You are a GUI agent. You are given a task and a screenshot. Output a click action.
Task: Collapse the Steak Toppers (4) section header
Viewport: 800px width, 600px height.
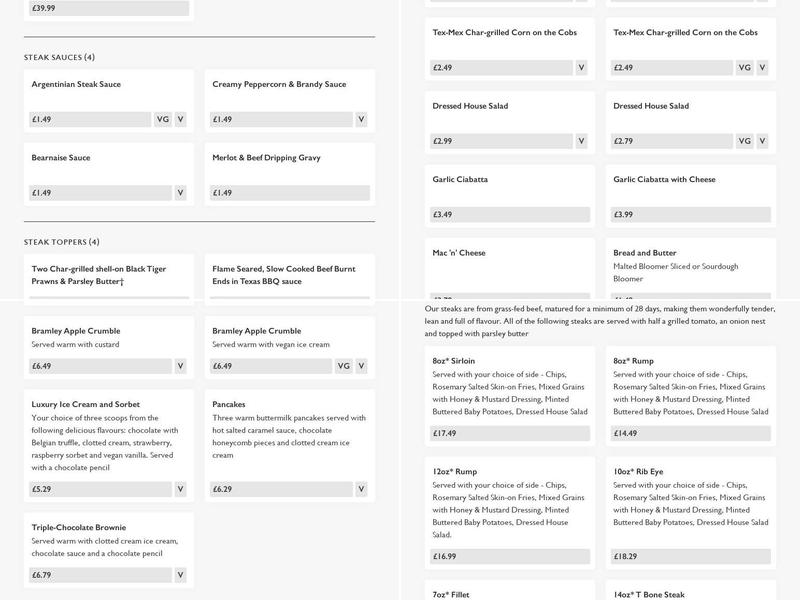click(62, 242)
